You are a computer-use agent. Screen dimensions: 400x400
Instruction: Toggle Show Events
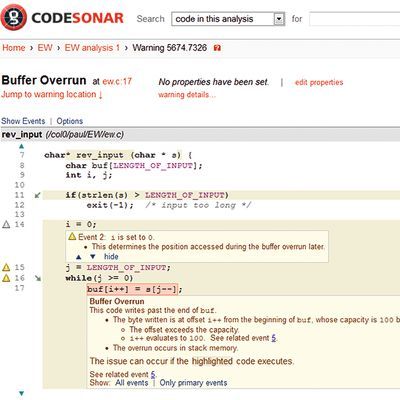(23, 121)
